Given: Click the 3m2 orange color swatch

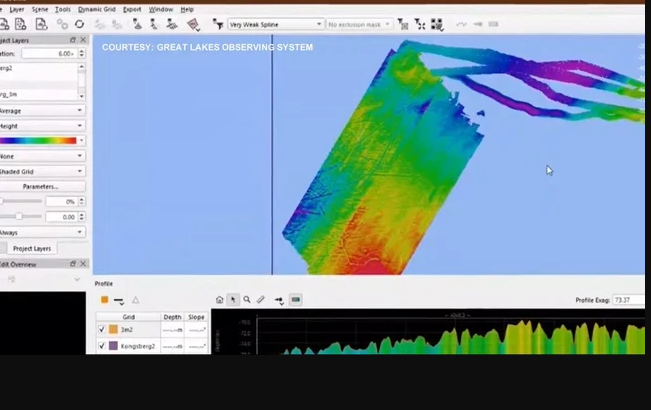Looking at the screenshot, I should (x=113, y=329).
